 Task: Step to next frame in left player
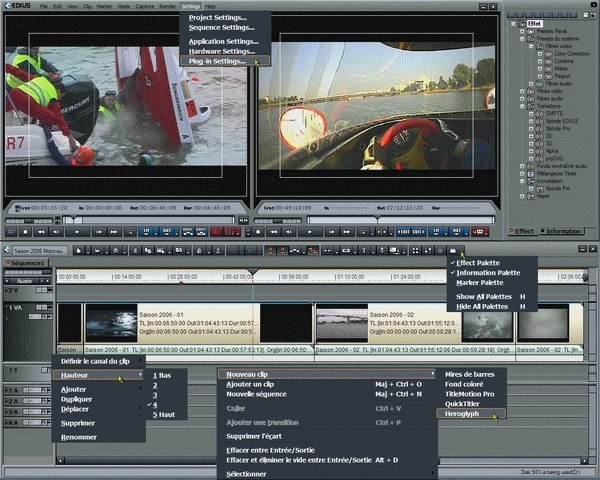coord(99,232)
